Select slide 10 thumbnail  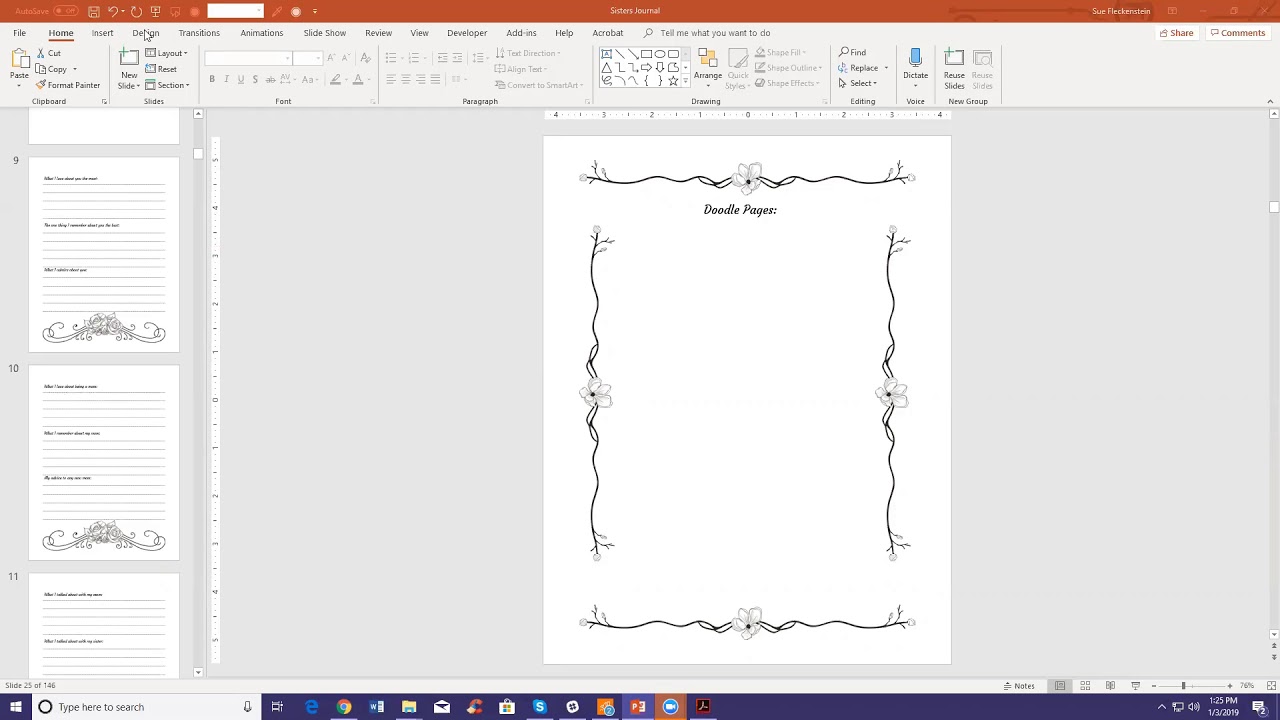click(x=104, y=462)
